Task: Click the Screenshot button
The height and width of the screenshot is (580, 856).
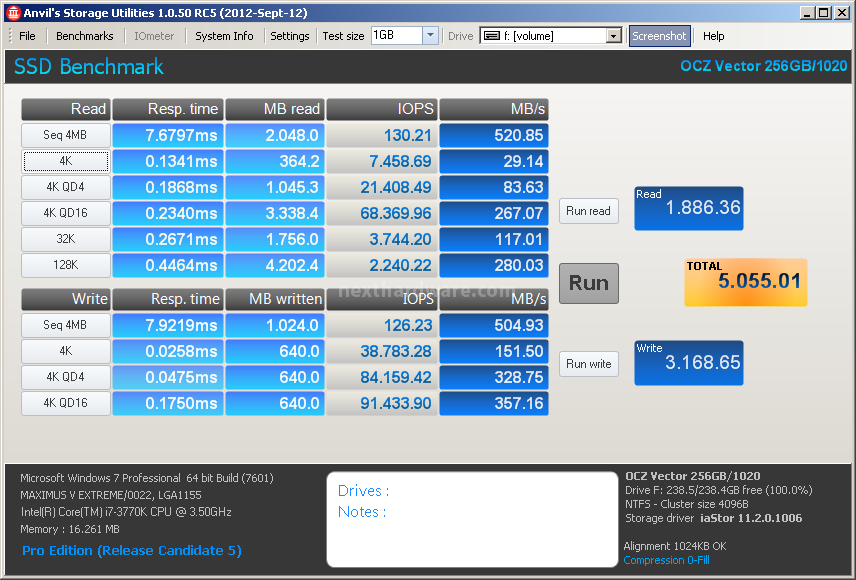Action: [x=659, y=36]
